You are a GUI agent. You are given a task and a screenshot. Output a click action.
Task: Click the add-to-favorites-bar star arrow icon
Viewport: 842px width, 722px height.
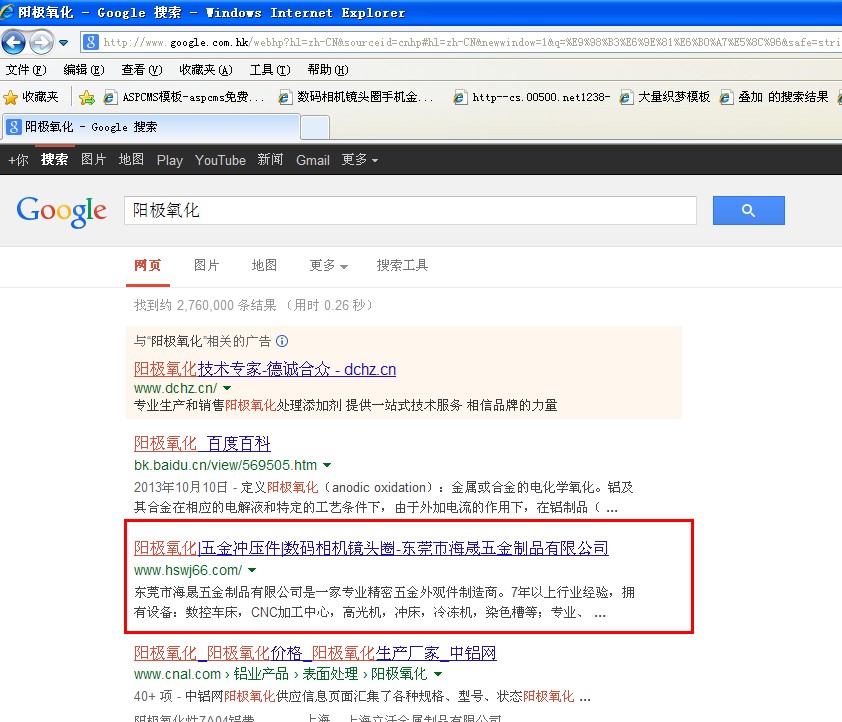87,97
